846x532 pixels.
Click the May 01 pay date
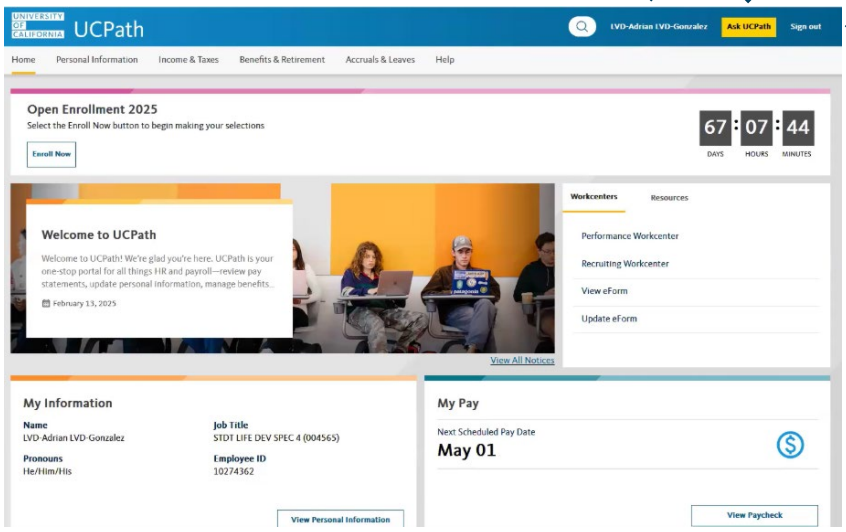pyautogui.click(x=467, y=451)
